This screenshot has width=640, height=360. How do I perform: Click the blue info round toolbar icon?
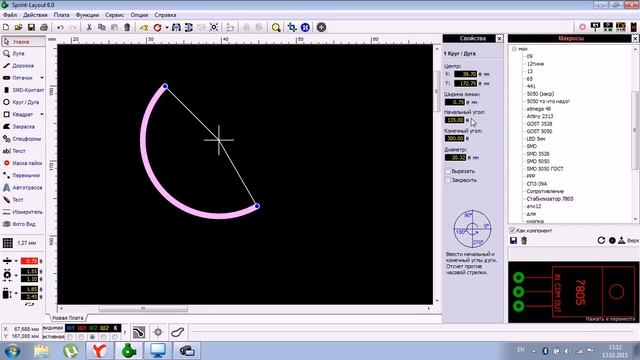click(x=305, y=27)
